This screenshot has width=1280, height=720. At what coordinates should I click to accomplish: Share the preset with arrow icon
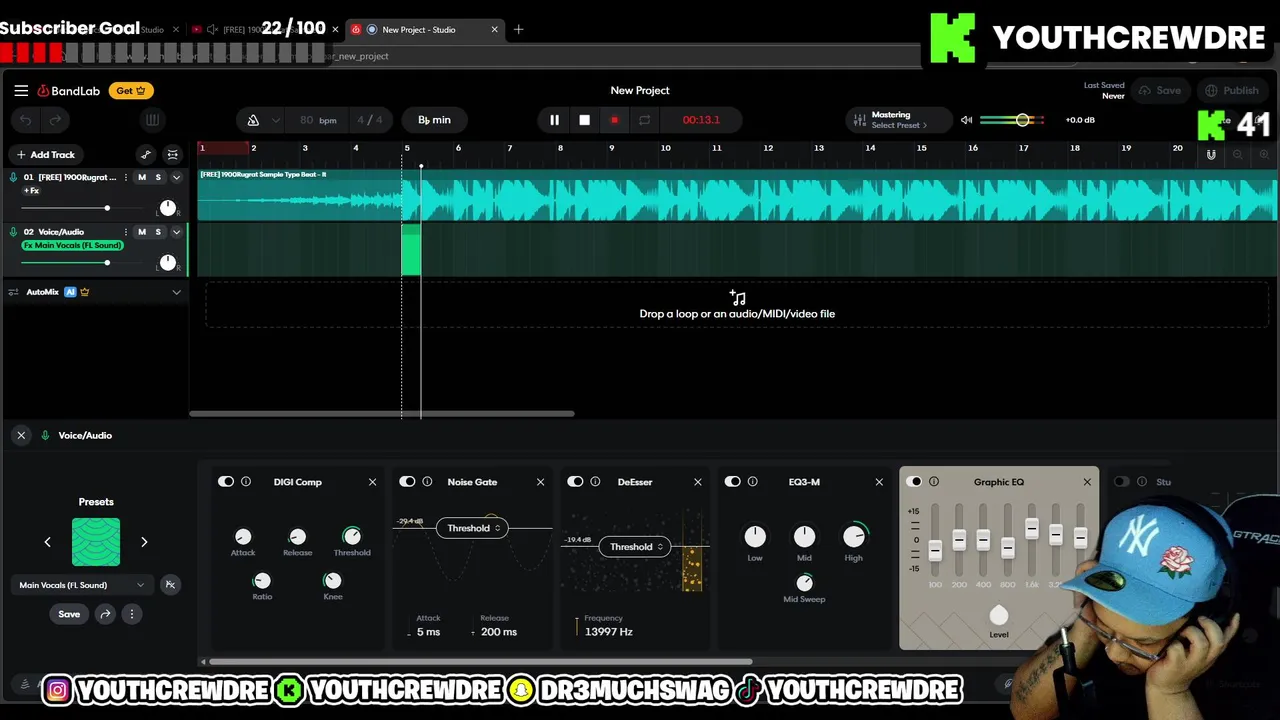click(x=105, y=614)
